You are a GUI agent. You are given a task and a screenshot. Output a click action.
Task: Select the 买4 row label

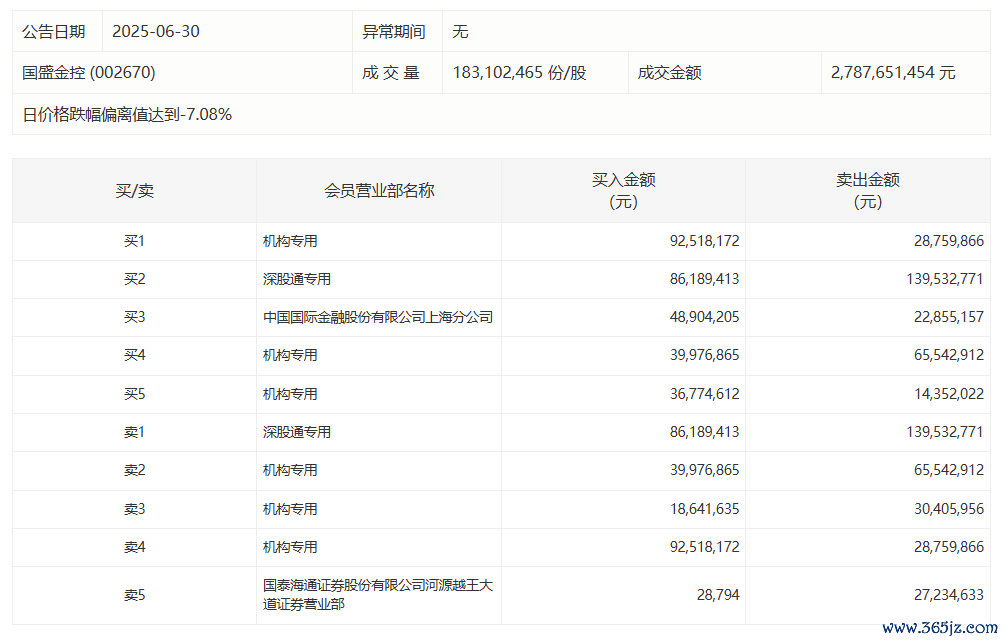tap(135, 355)
